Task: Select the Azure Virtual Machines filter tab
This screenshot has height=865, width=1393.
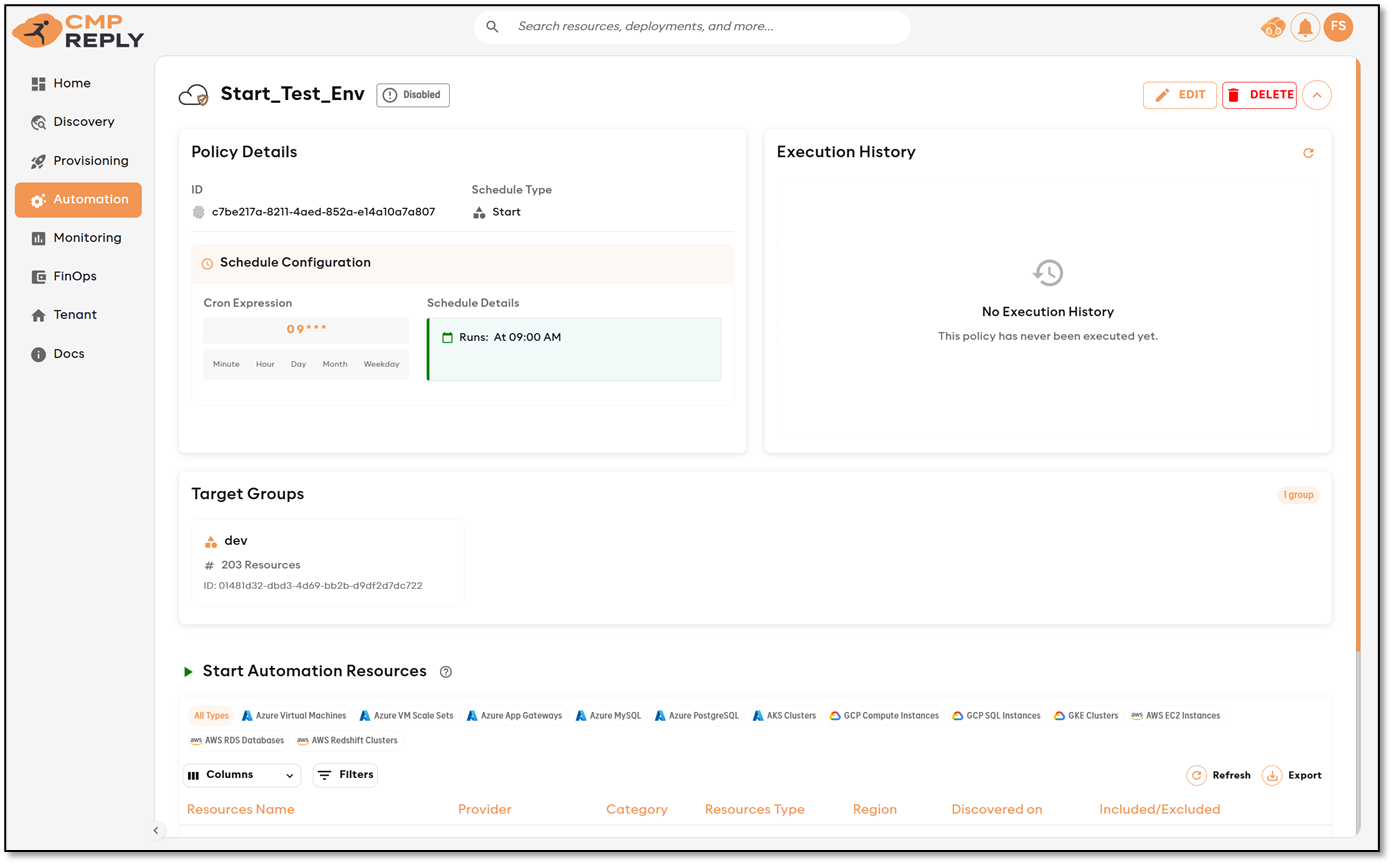Action: click(294, 716)
